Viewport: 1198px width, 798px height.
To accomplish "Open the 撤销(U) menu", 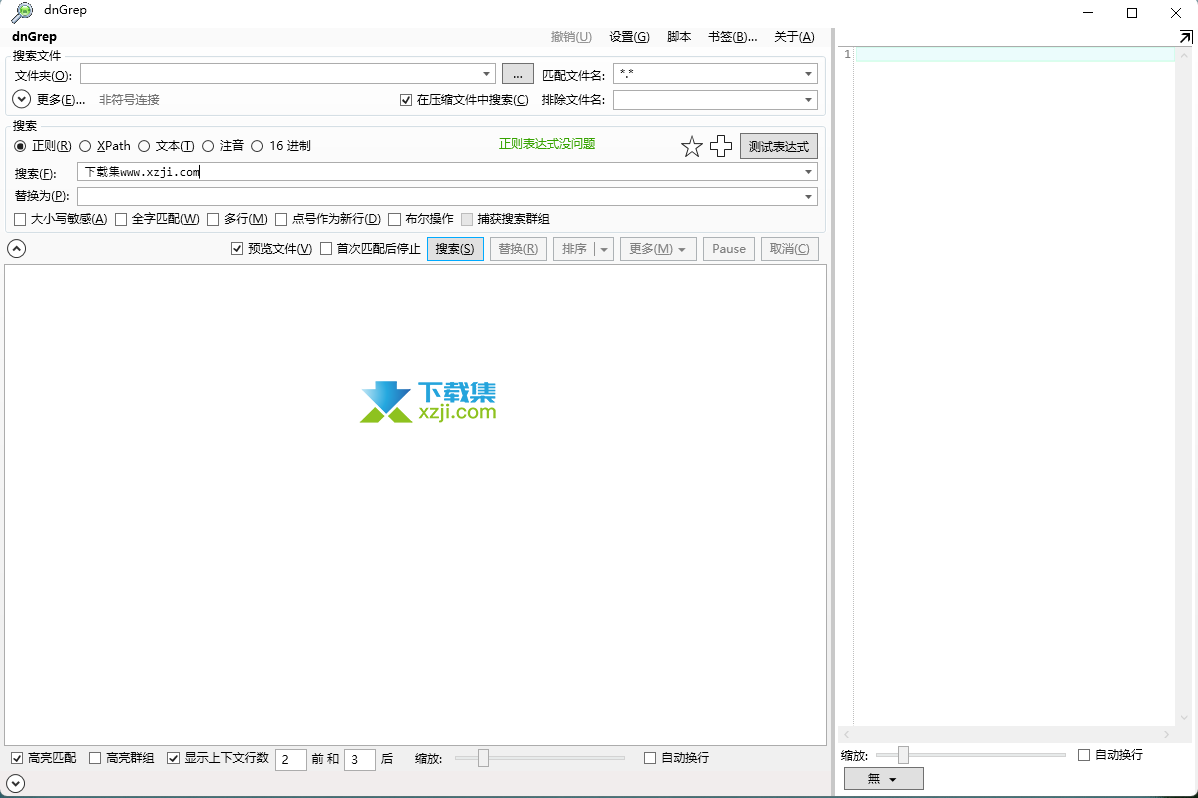I will click(571, 37).
